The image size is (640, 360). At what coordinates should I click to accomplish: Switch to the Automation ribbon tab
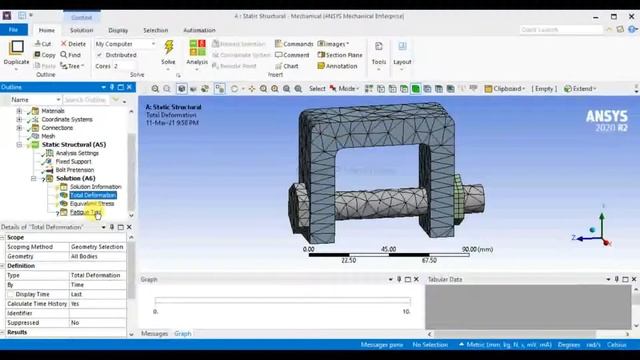(199, 30)
